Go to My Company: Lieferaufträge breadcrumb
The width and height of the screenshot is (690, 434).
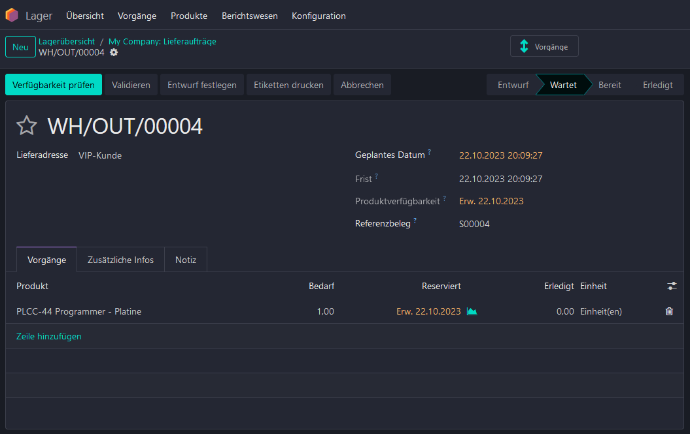coord(162,41)
